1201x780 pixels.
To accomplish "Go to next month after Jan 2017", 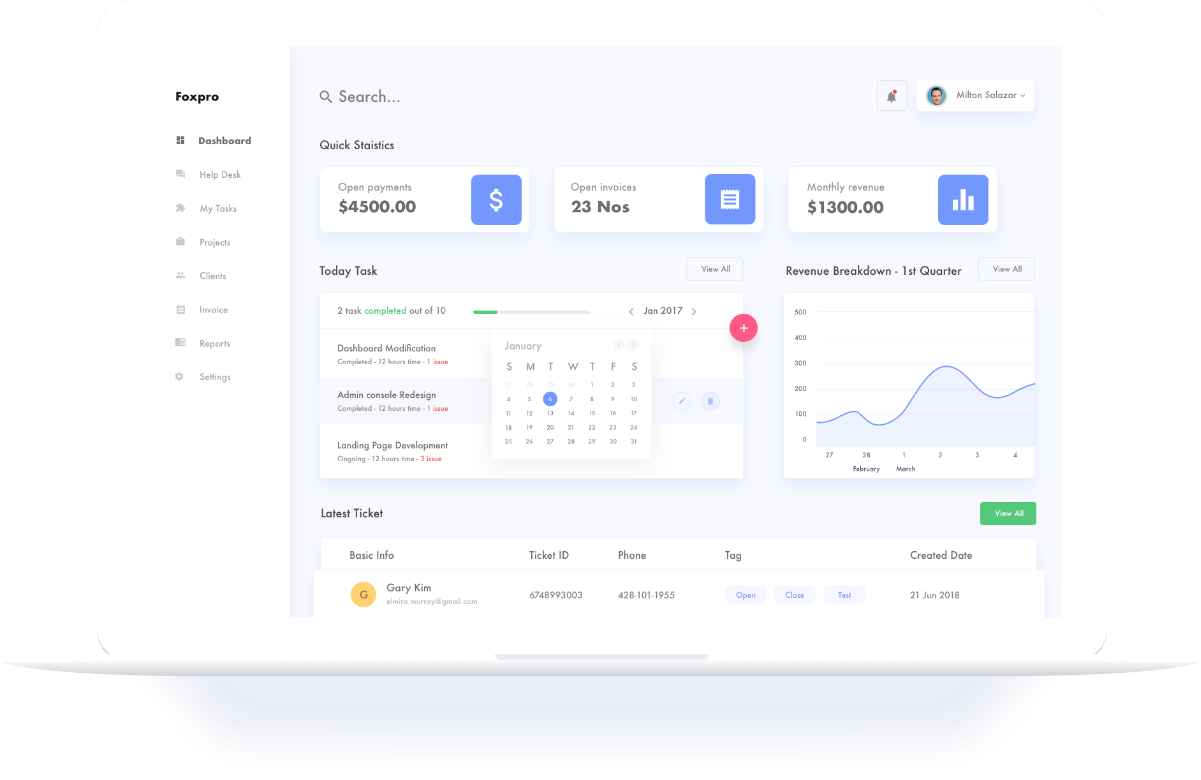I will coord(694,312).
